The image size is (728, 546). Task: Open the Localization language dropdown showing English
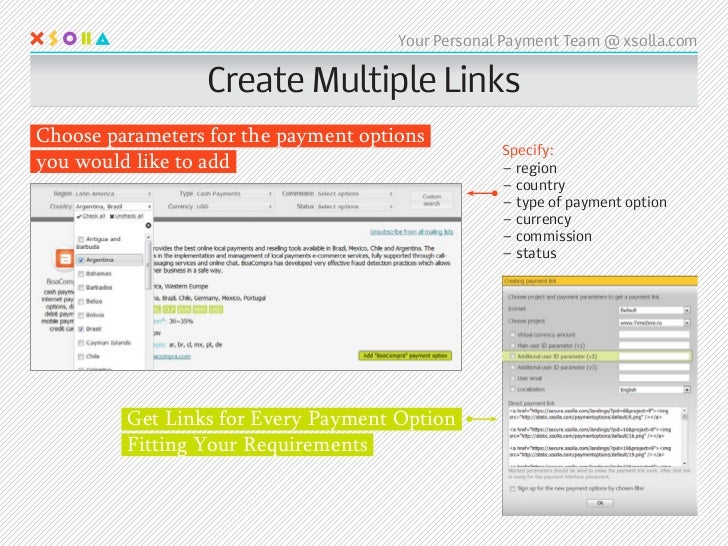(655, 390)
